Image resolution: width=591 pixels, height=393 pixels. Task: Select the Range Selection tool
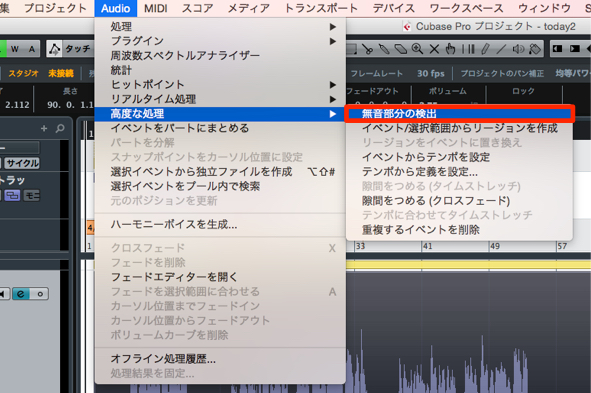351,49
